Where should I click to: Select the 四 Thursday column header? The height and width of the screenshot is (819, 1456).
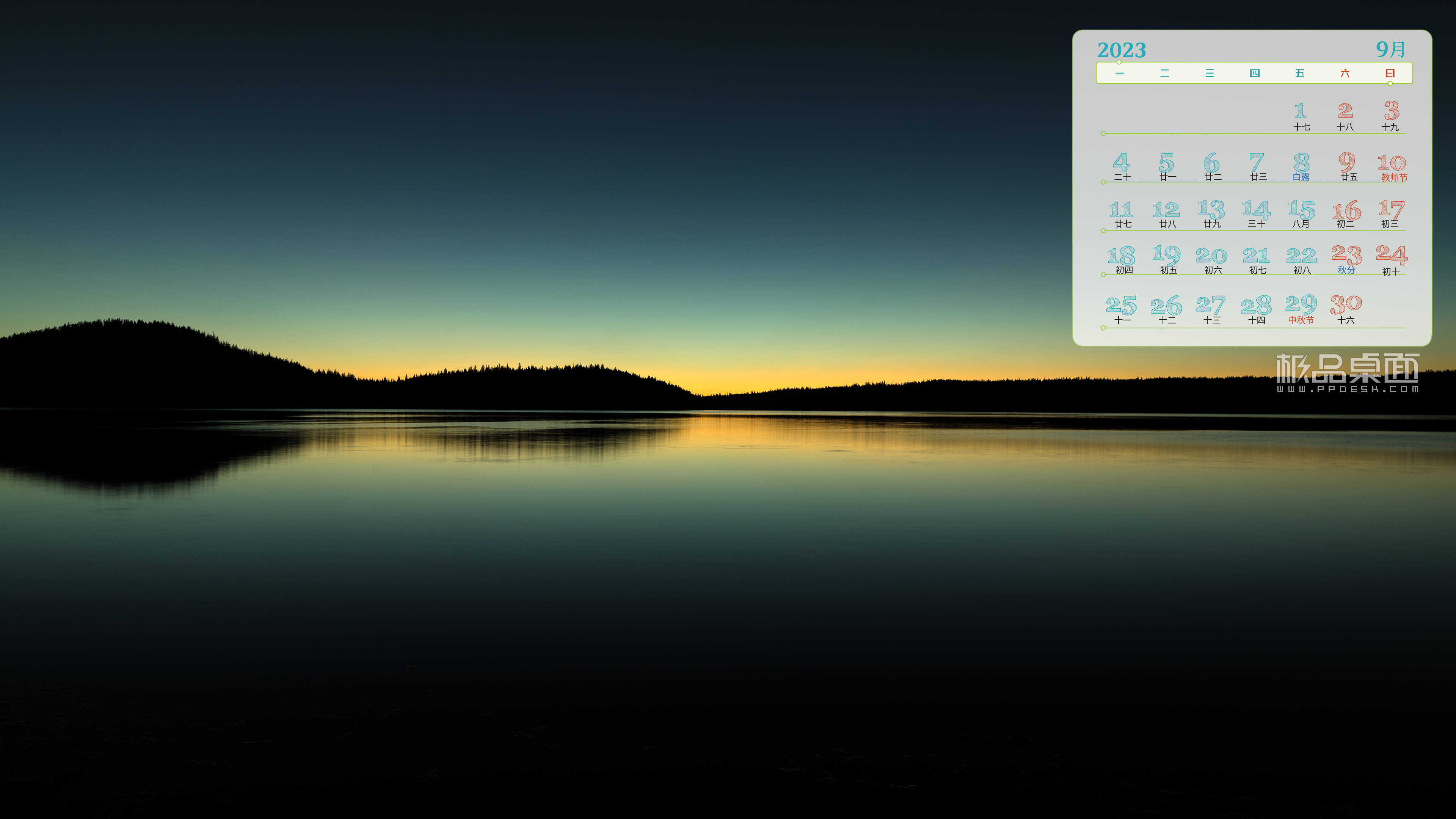[1255, 73]
